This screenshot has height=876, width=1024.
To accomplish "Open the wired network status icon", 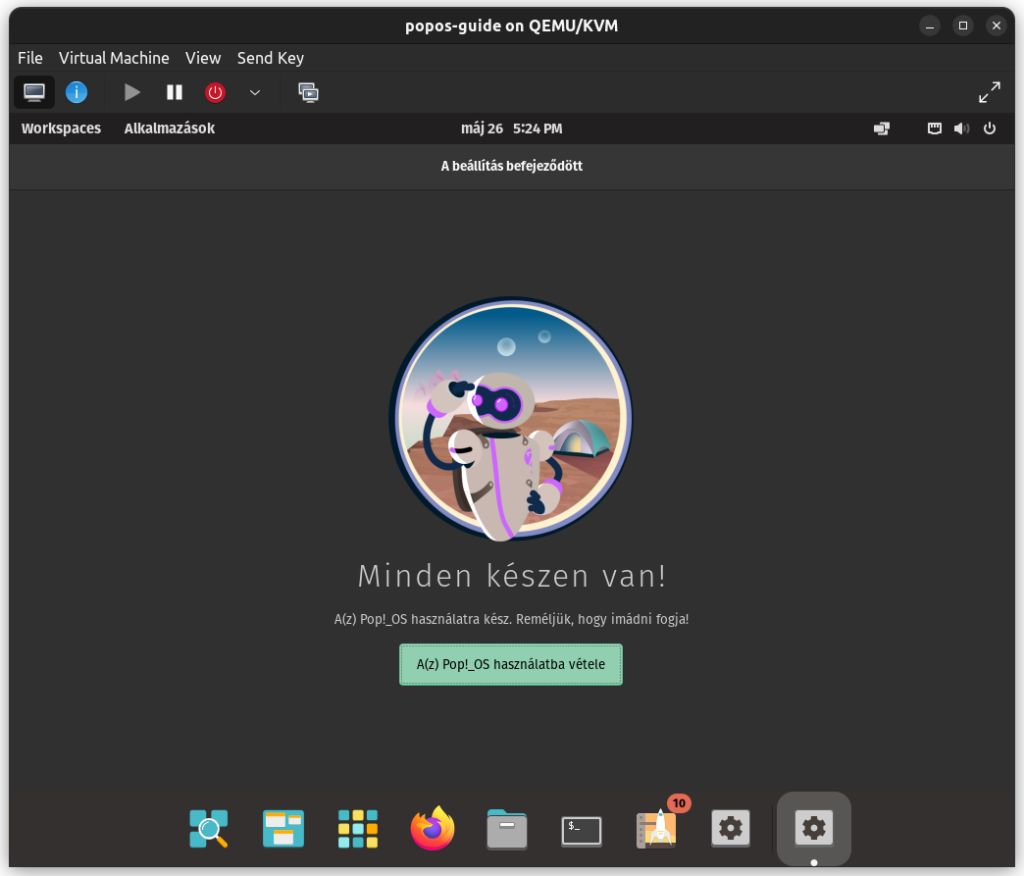I will tap(935, 129).
